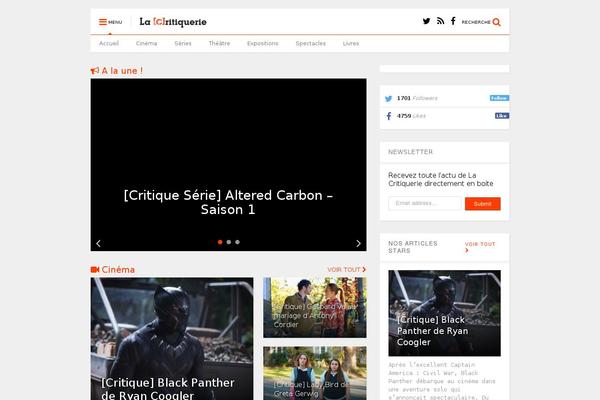The image size is (600, 400).
Task: Open the Recherche magnifier icon
Action: click(x=496, y=22)
